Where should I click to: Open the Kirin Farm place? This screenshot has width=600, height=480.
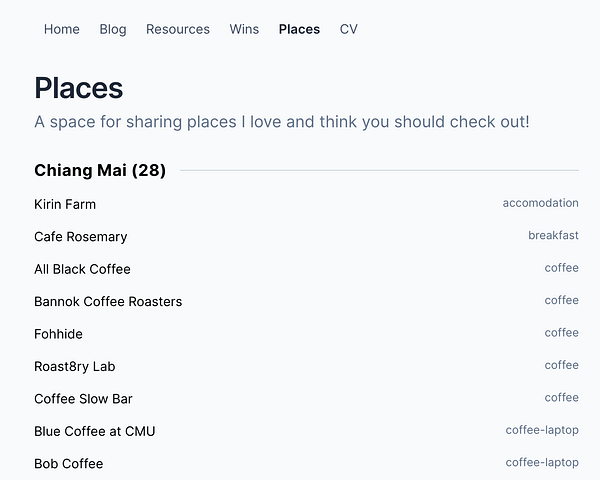(65, 204)
